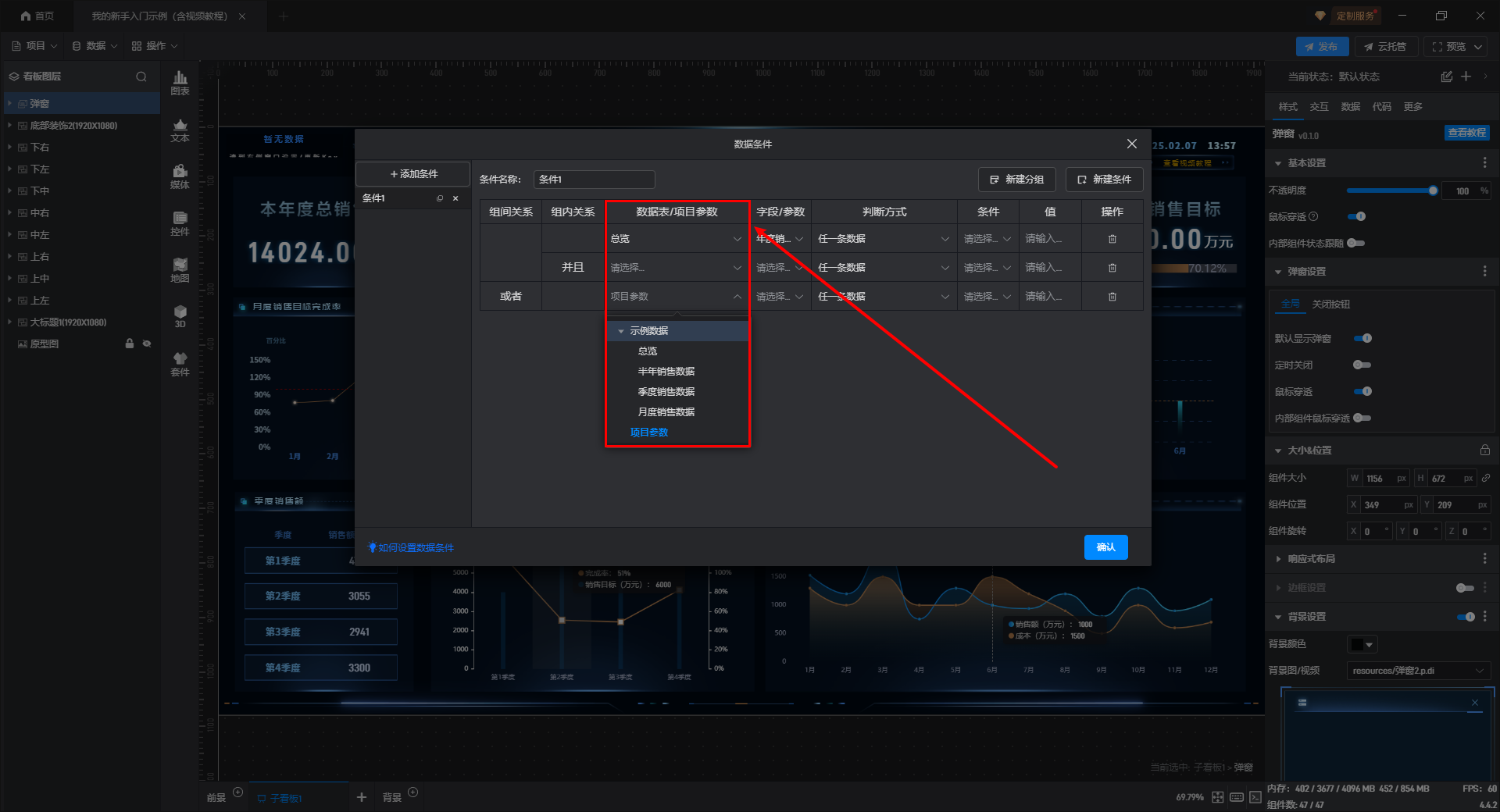Open 判断方式 dropdown in 总览 row

coord(884,239)
